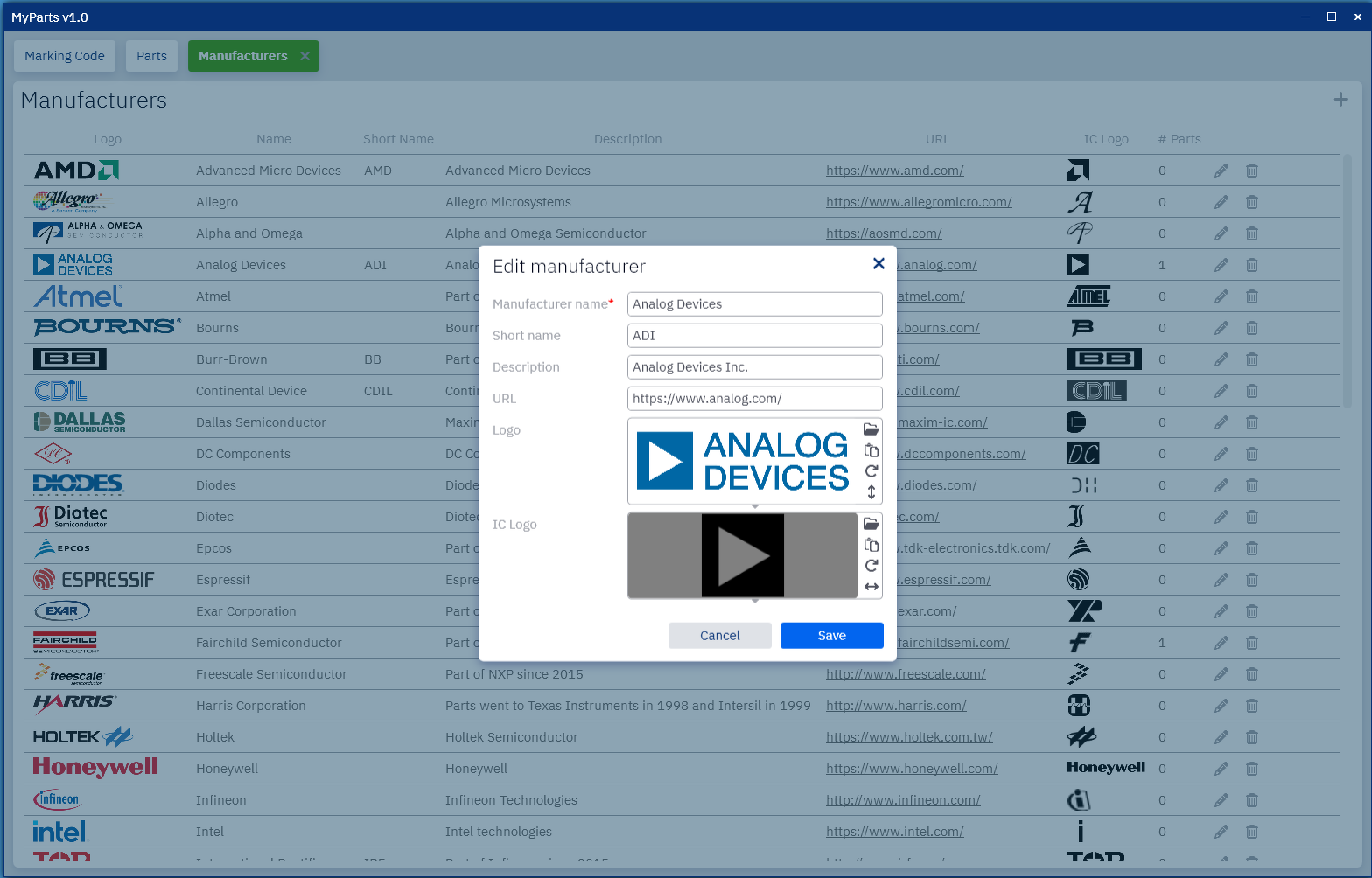Open the amd.com link
1372x878 pixels.
pos(894,171)
